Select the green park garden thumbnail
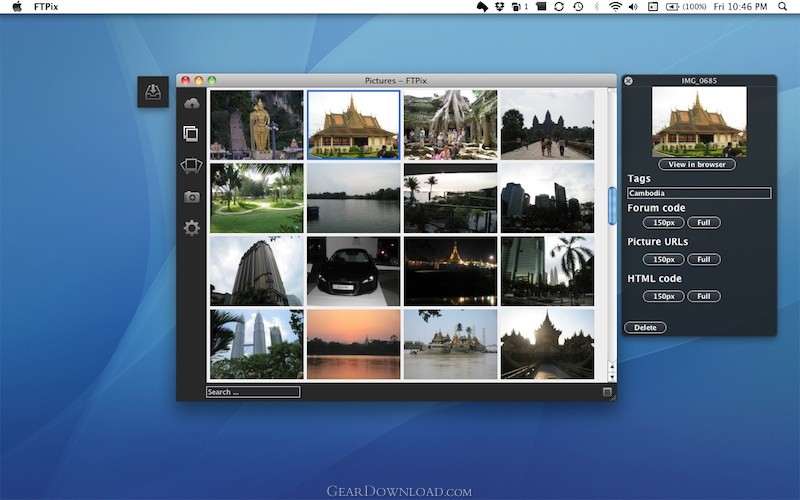 click(257, 198)
